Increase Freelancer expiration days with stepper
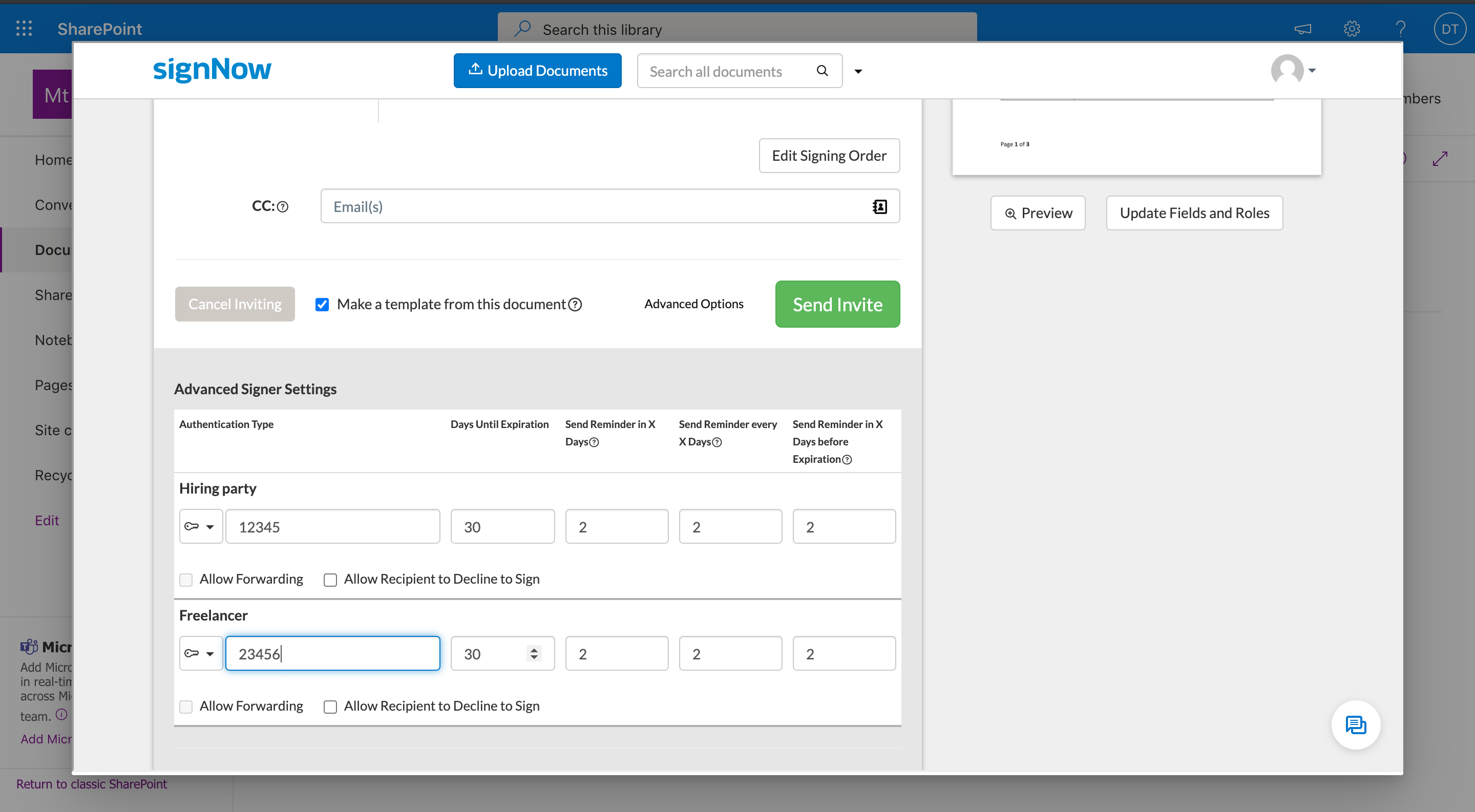This screenshot has width=1475, height=812. (534, 648)
